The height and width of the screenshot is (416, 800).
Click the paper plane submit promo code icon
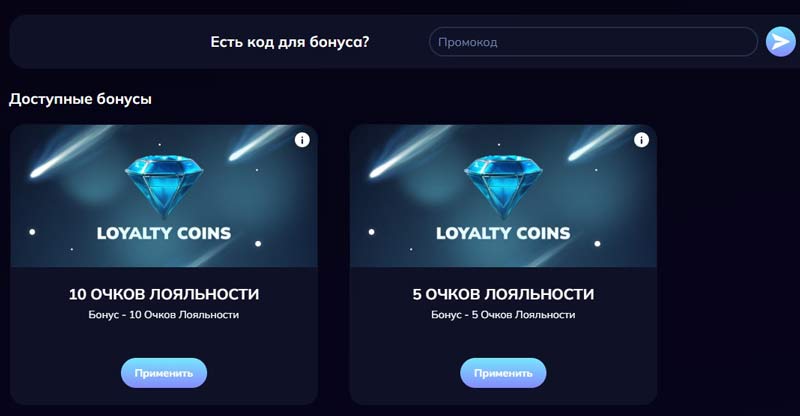point(780,42)
